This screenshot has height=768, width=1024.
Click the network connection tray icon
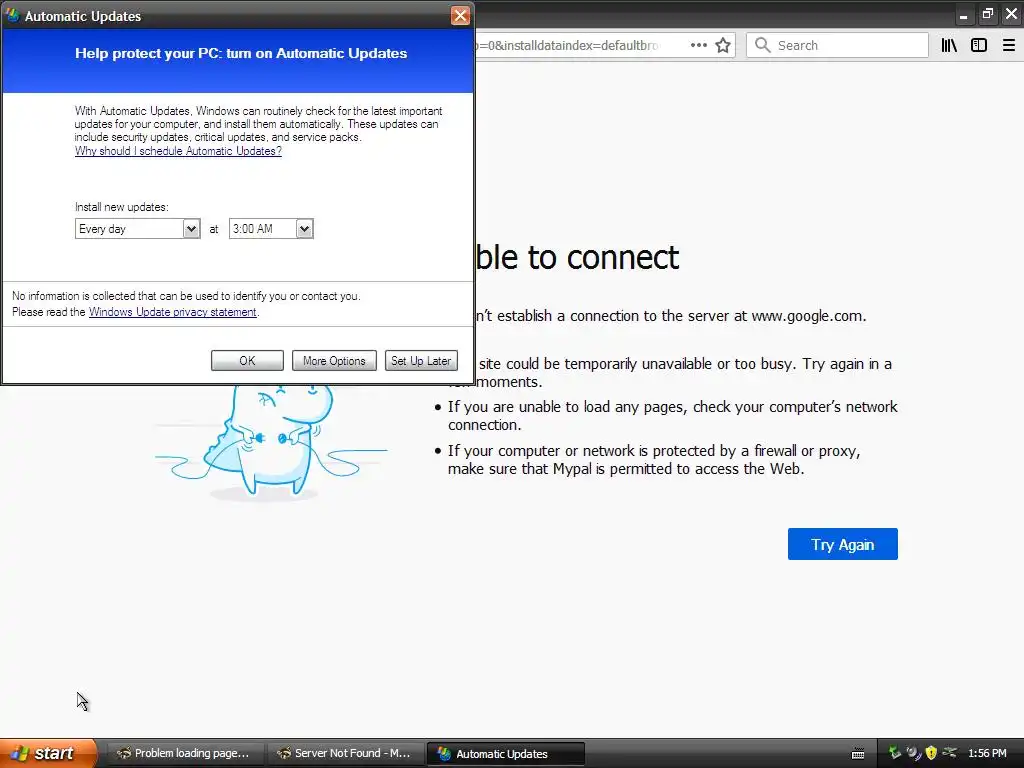(950, 753)
